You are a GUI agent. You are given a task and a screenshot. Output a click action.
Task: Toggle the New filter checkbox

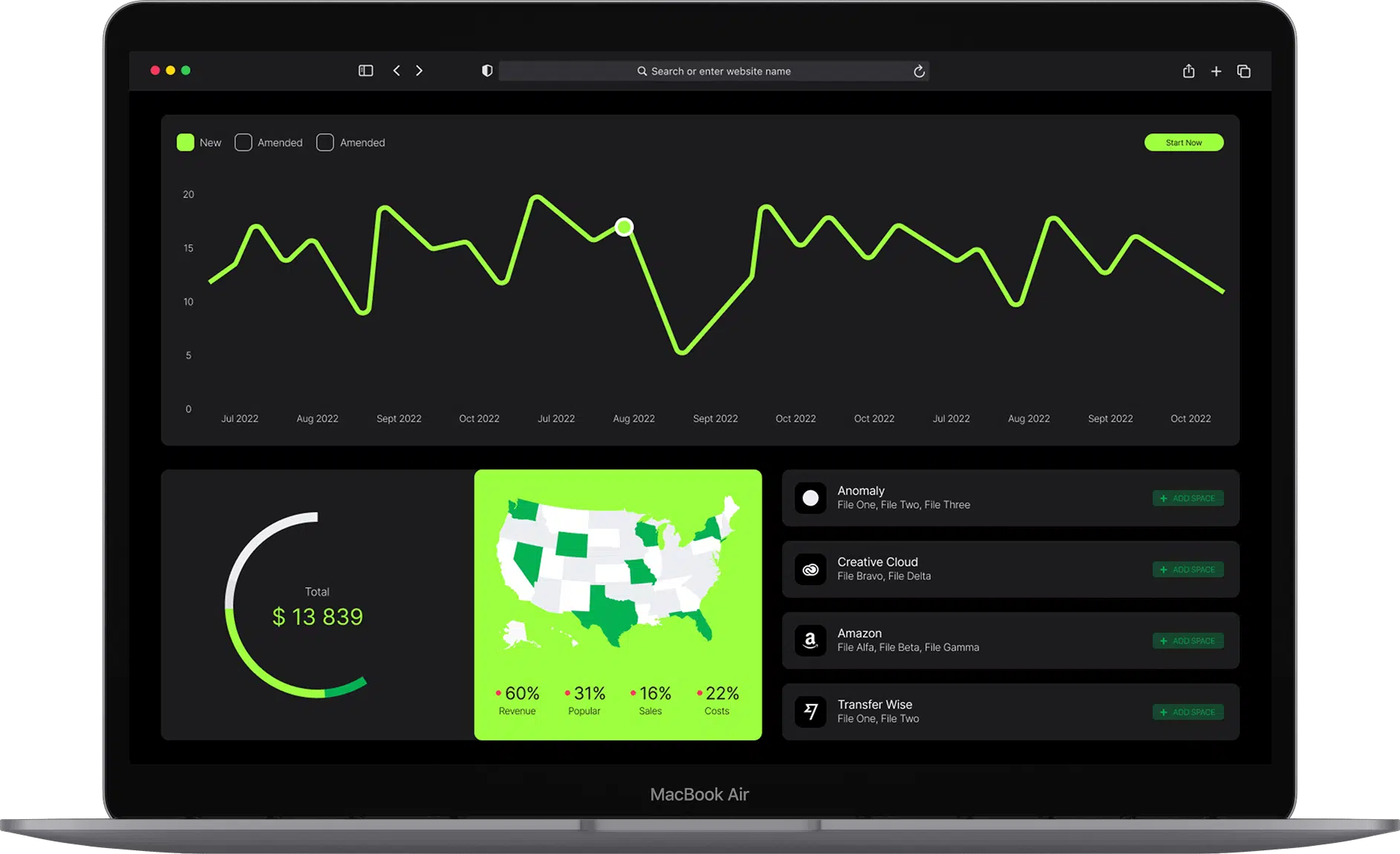tap(186, 142)
